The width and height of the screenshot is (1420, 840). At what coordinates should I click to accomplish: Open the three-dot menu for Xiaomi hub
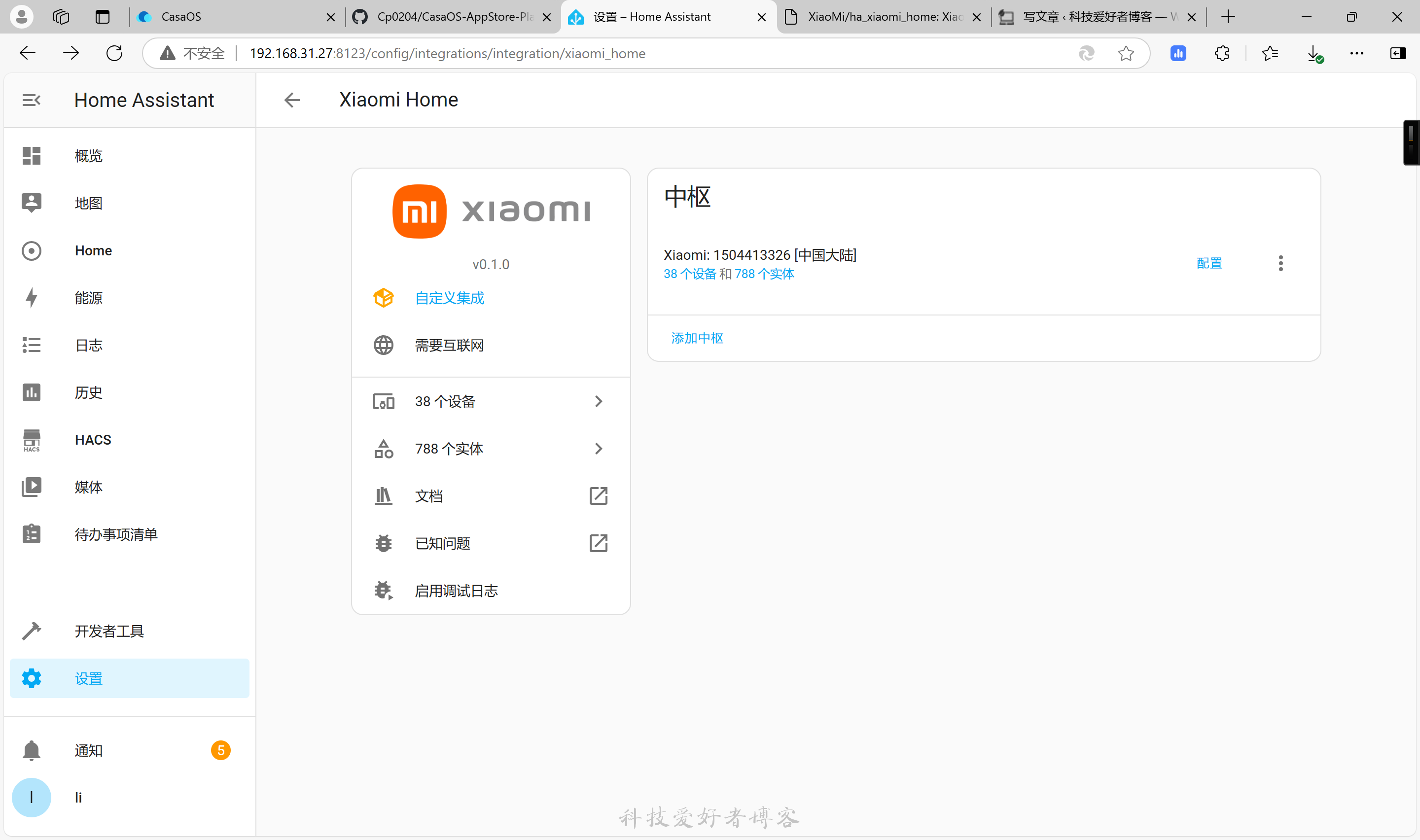pyautogui.click(x=1281, y=263)
